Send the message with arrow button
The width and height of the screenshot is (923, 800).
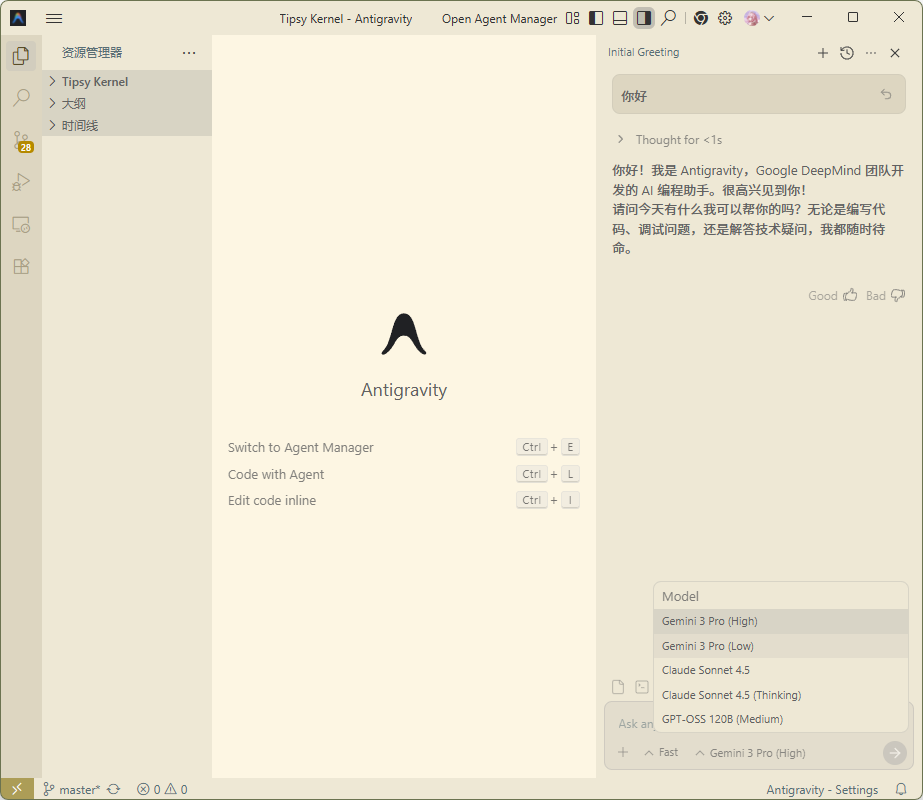tap(895, 752)
